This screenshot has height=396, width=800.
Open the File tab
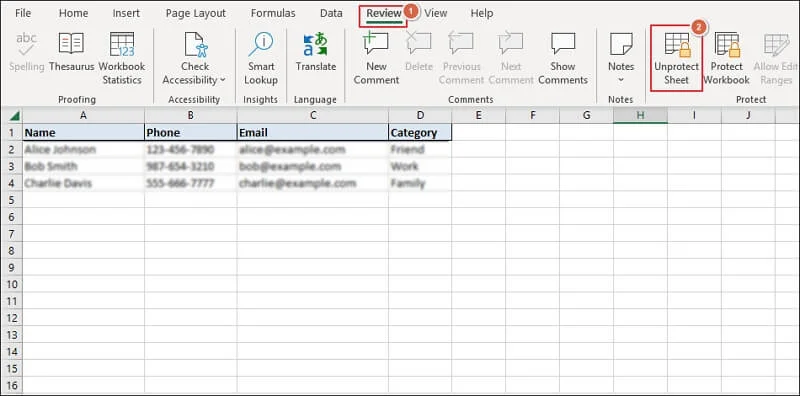tap(23, 13)
